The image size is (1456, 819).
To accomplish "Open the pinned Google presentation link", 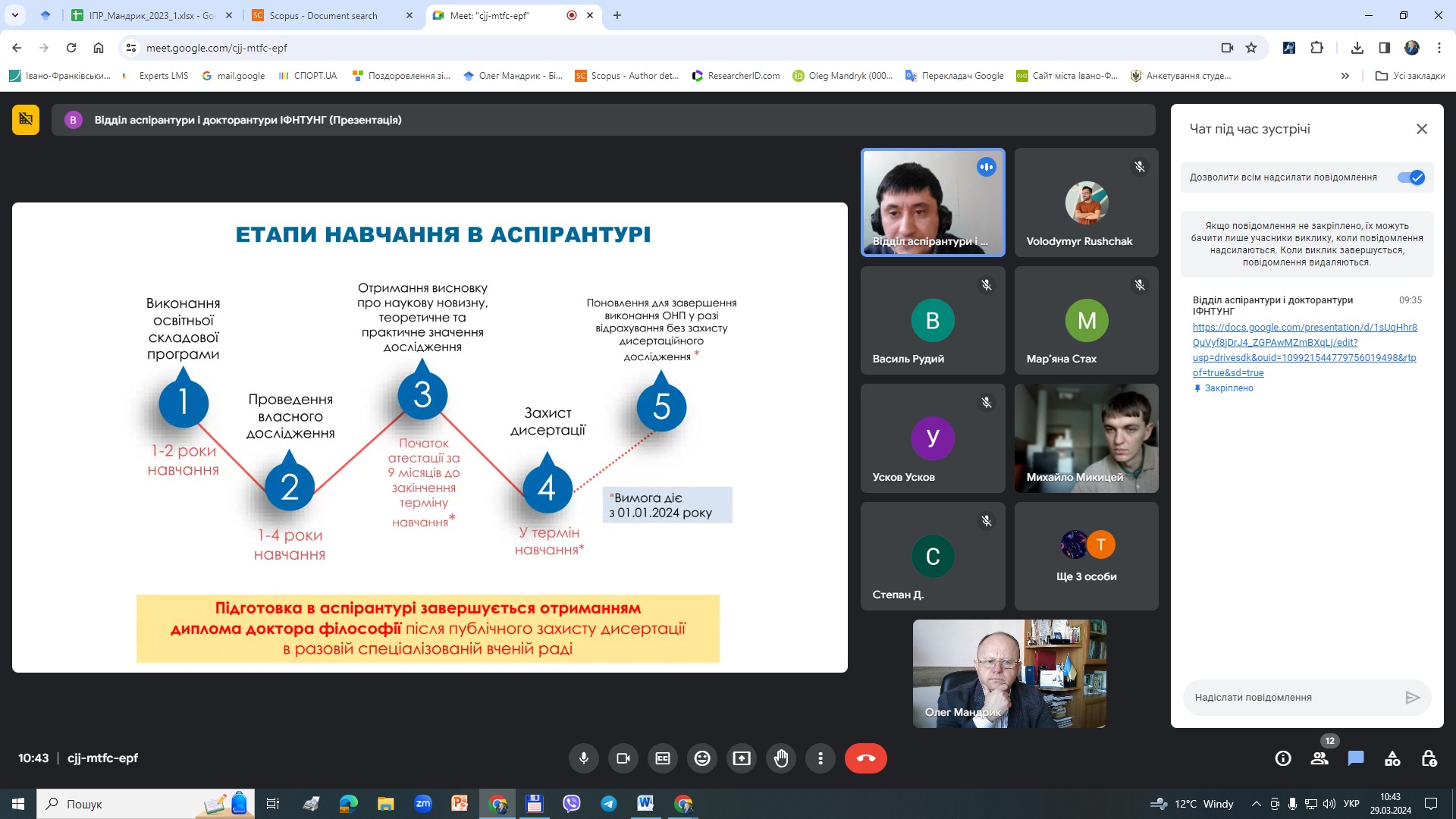I will click(1304, 350).
